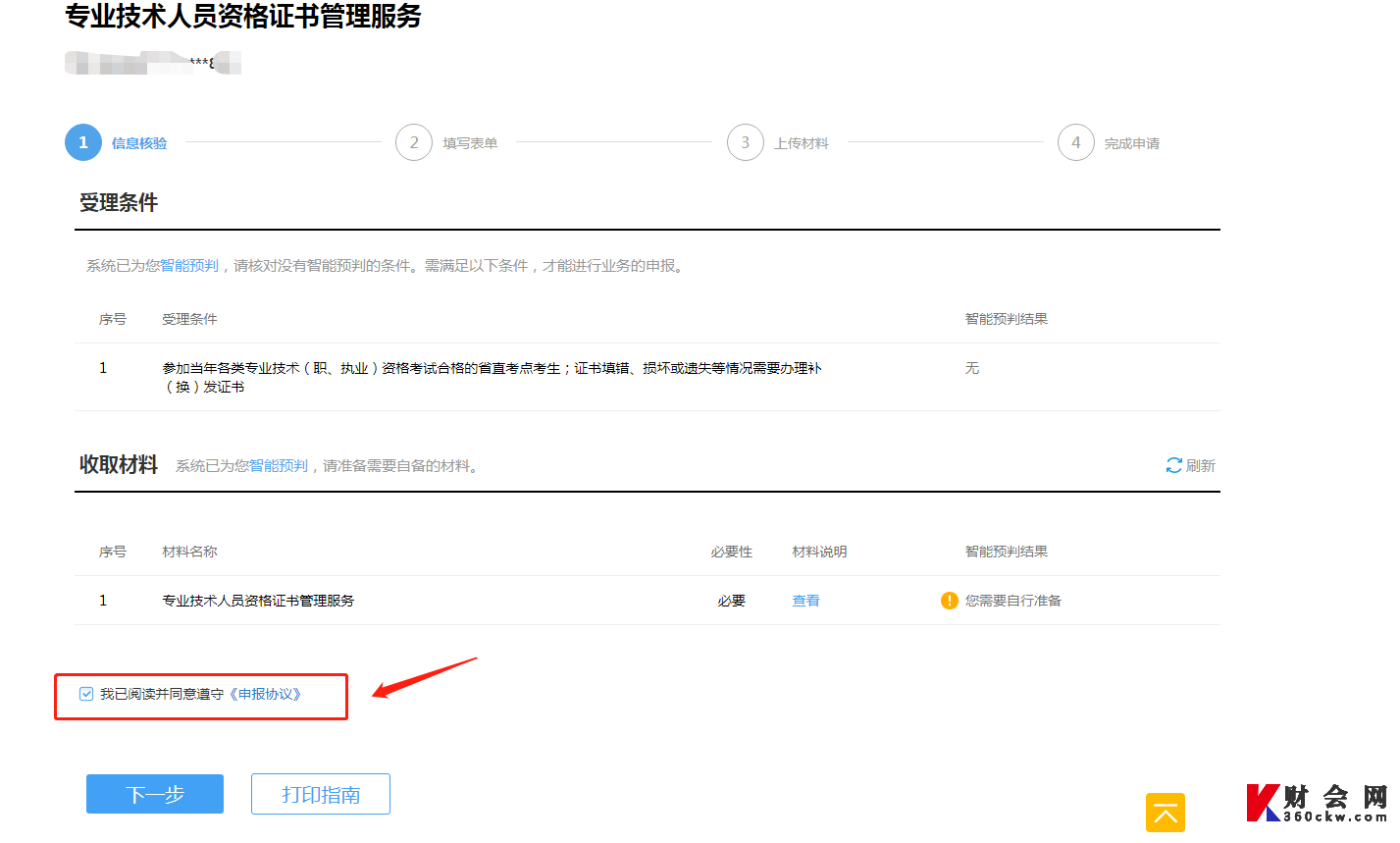Click 序号 header in conditions table
This screenshot has width=1400, height=843.
click(113, 319)
